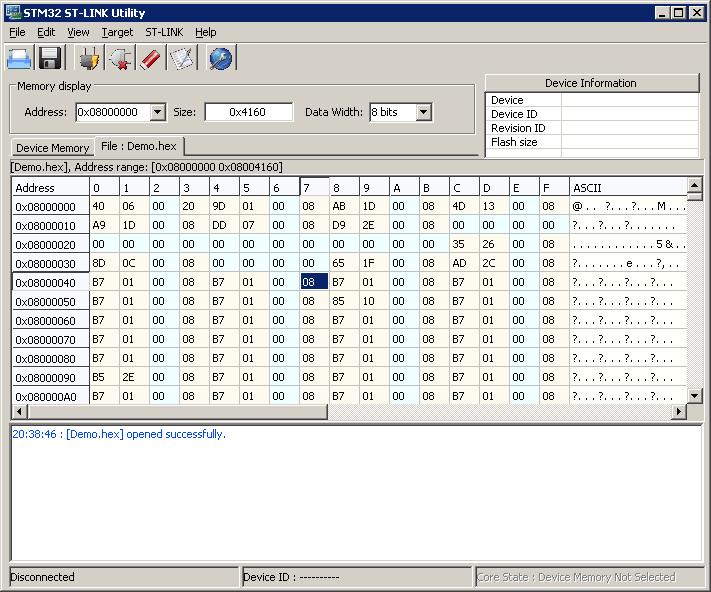
Task: Click the Device Information header button
Action: 592,83
